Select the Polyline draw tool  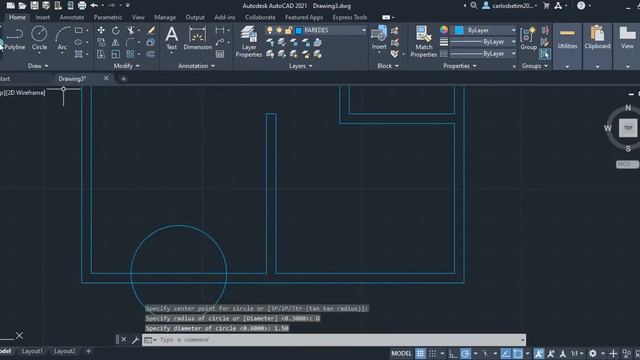[x=14, y=38]
